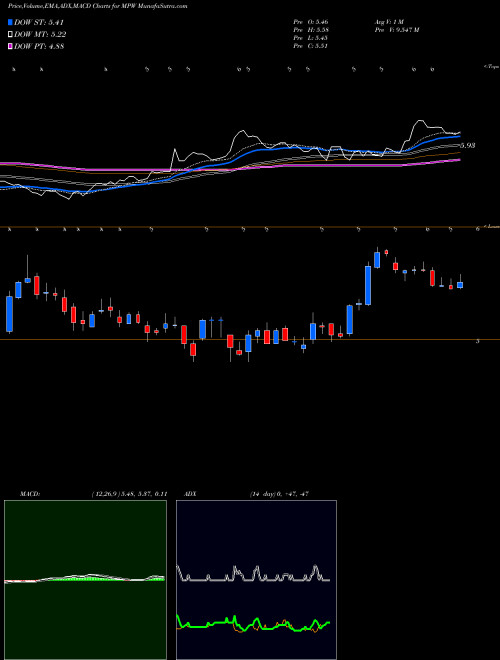500x660 pixels.
Task: Click the 'Avg V: 1 M' volume text
Action: 389,21
